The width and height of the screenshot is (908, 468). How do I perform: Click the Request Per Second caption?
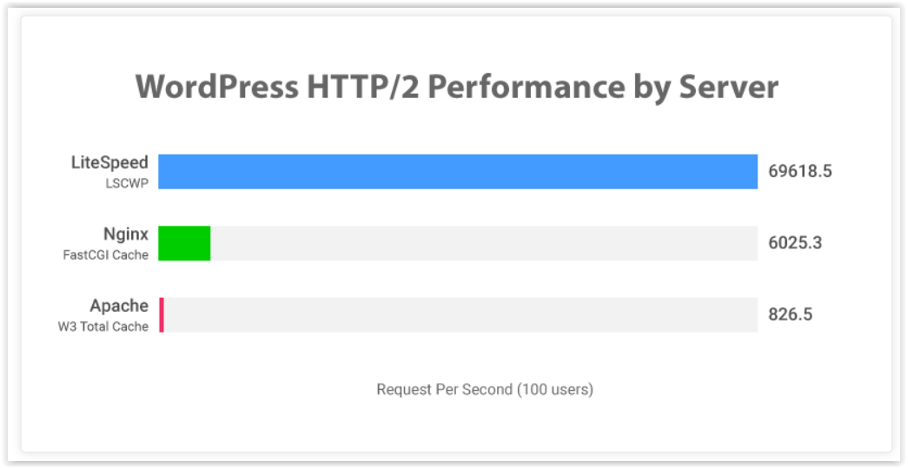[x=445, y=389]
